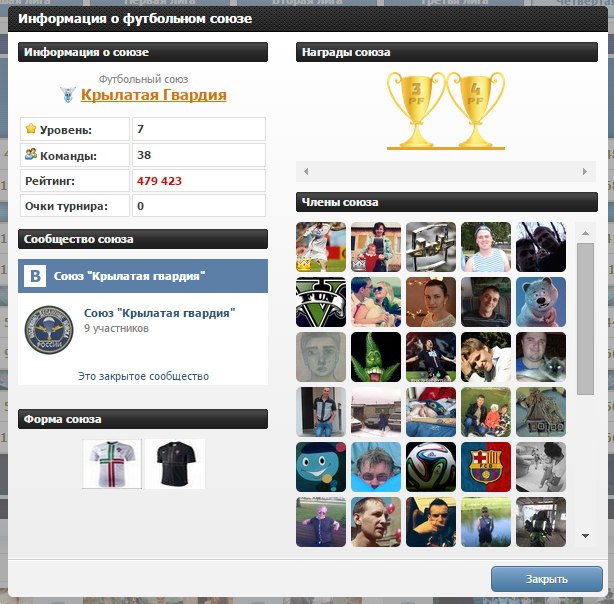Click the winged union crest icon
The image size is (614, 604).
[x=68, y=95]
